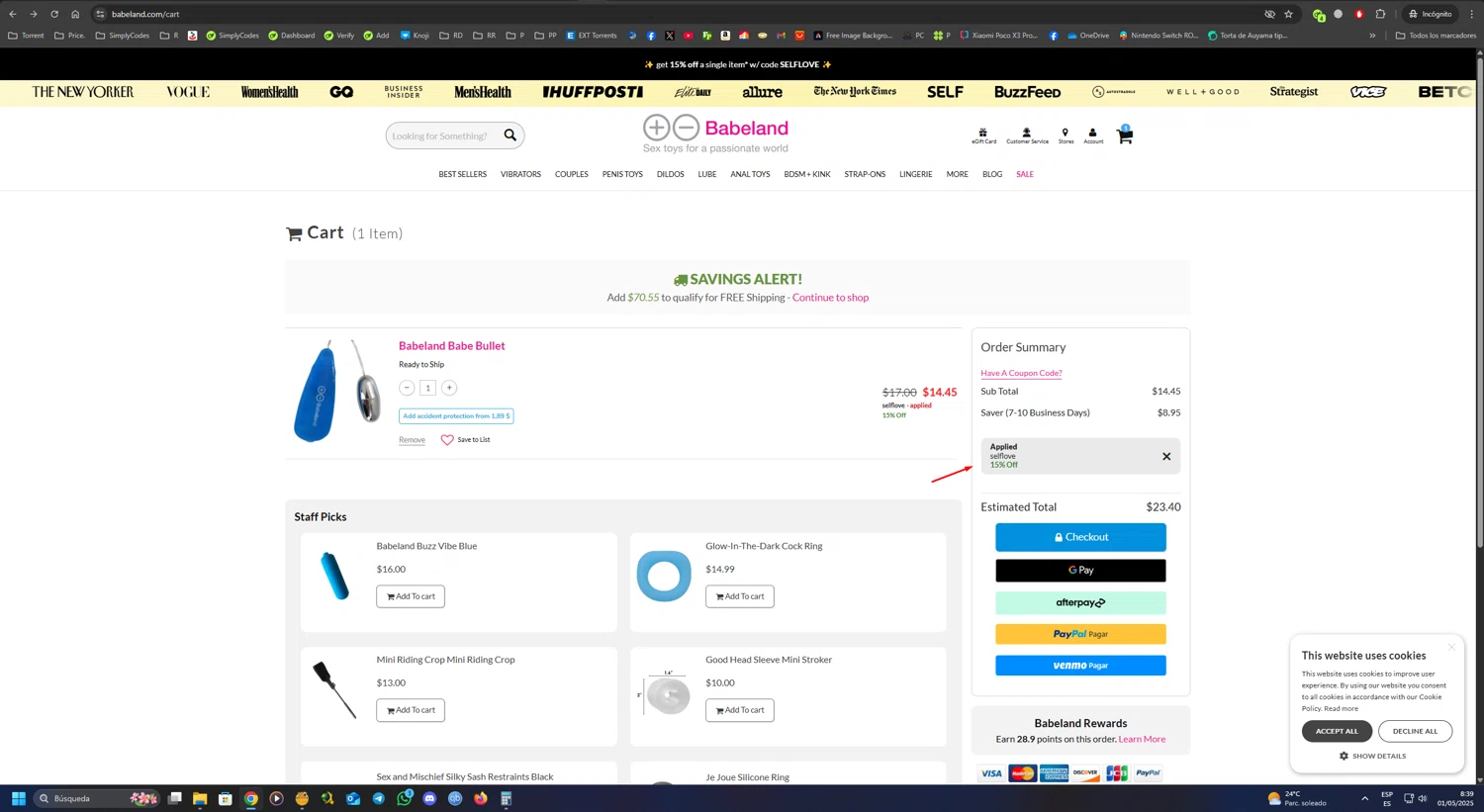
Task: Open SimplyCodes bookmark folder
Action: [123, 36]
